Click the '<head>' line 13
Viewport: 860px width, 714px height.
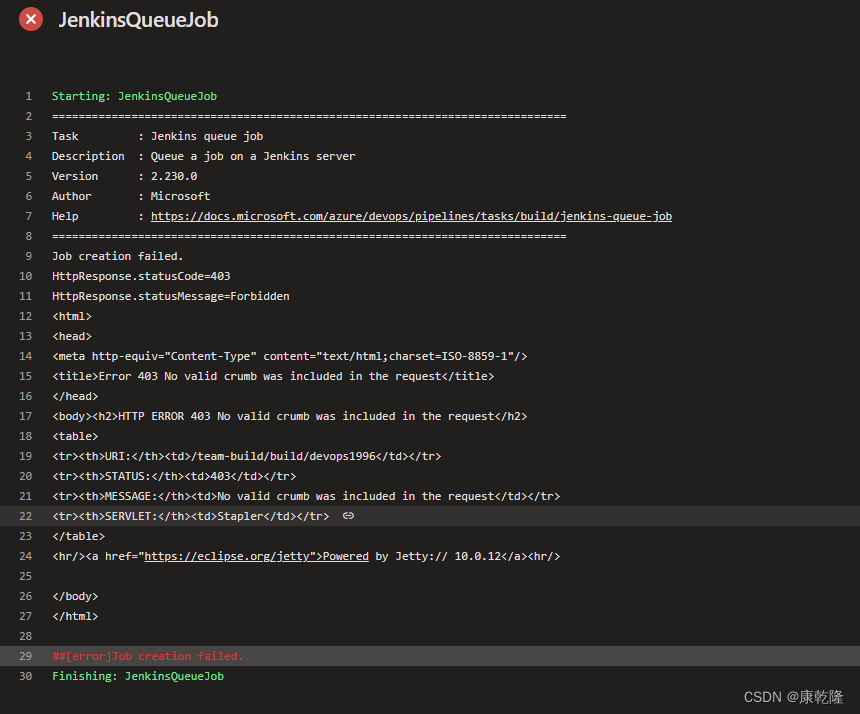pos(72,336)
